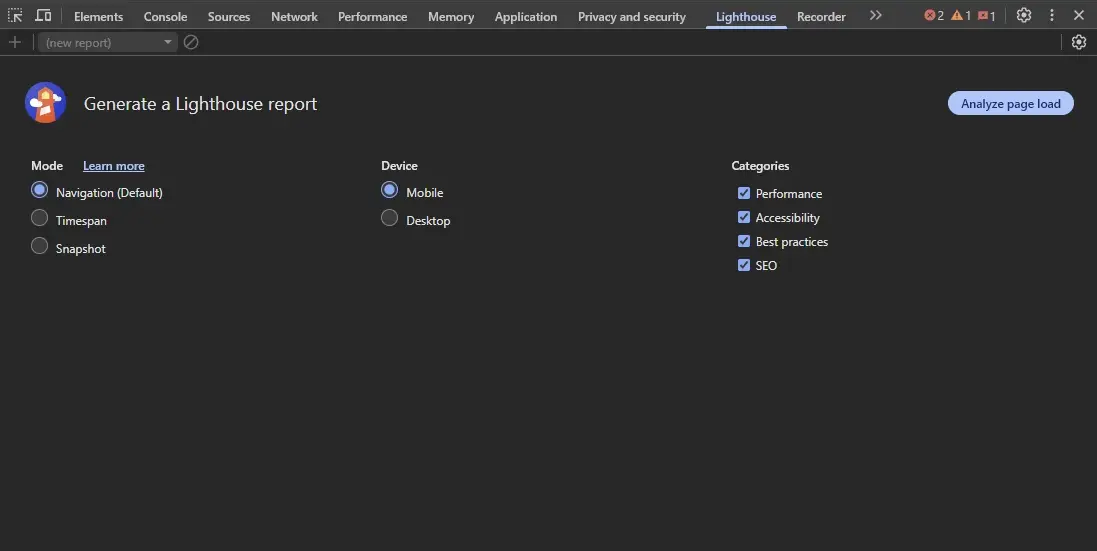Open the DevTools three-dot customize menu
Viewport: 1097px width, 551px height.
click(1051, 16)
